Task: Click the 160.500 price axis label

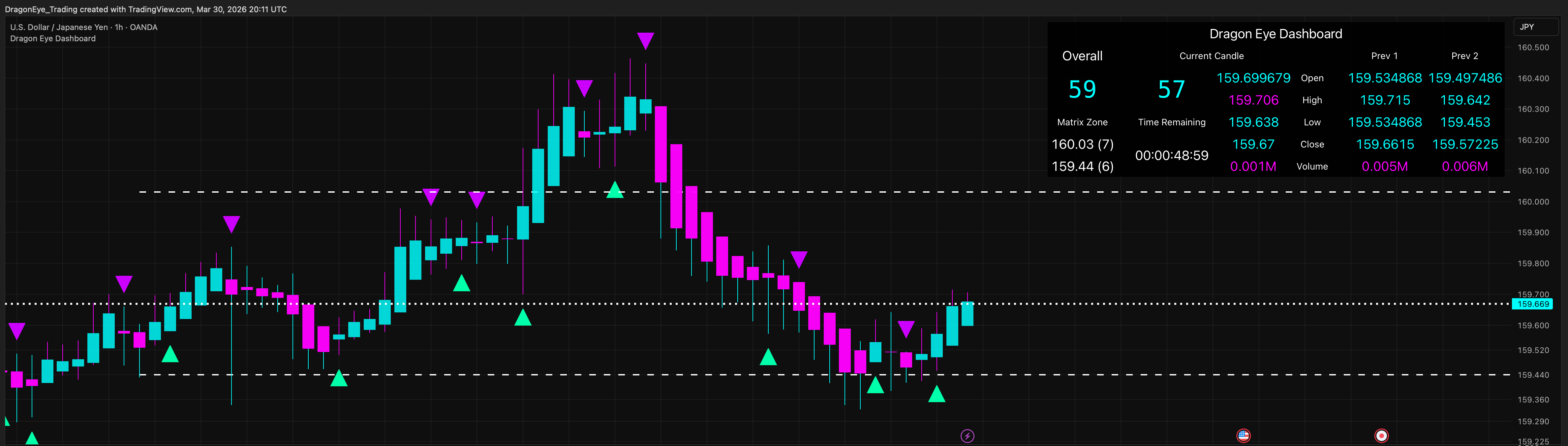Action: pyautogui.click(x=1533, y=48)
